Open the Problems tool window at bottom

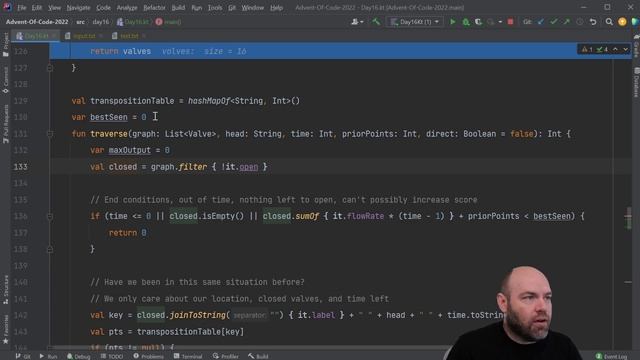tap(149, 356)
